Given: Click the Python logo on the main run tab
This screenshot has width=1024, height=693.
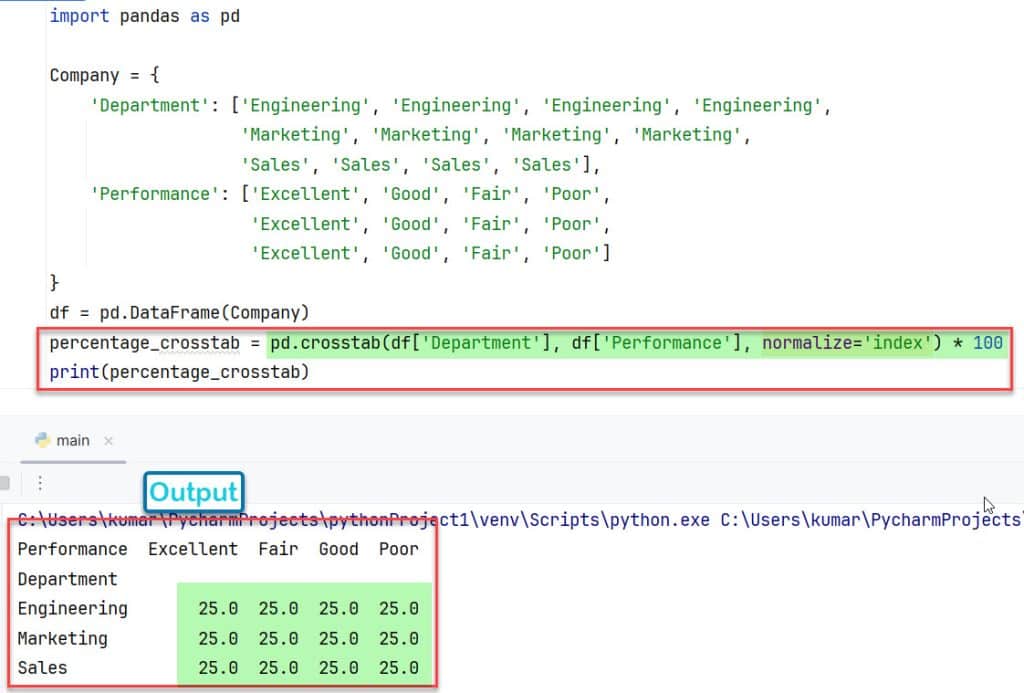Looking at the screenshot, I should (42, 440).
